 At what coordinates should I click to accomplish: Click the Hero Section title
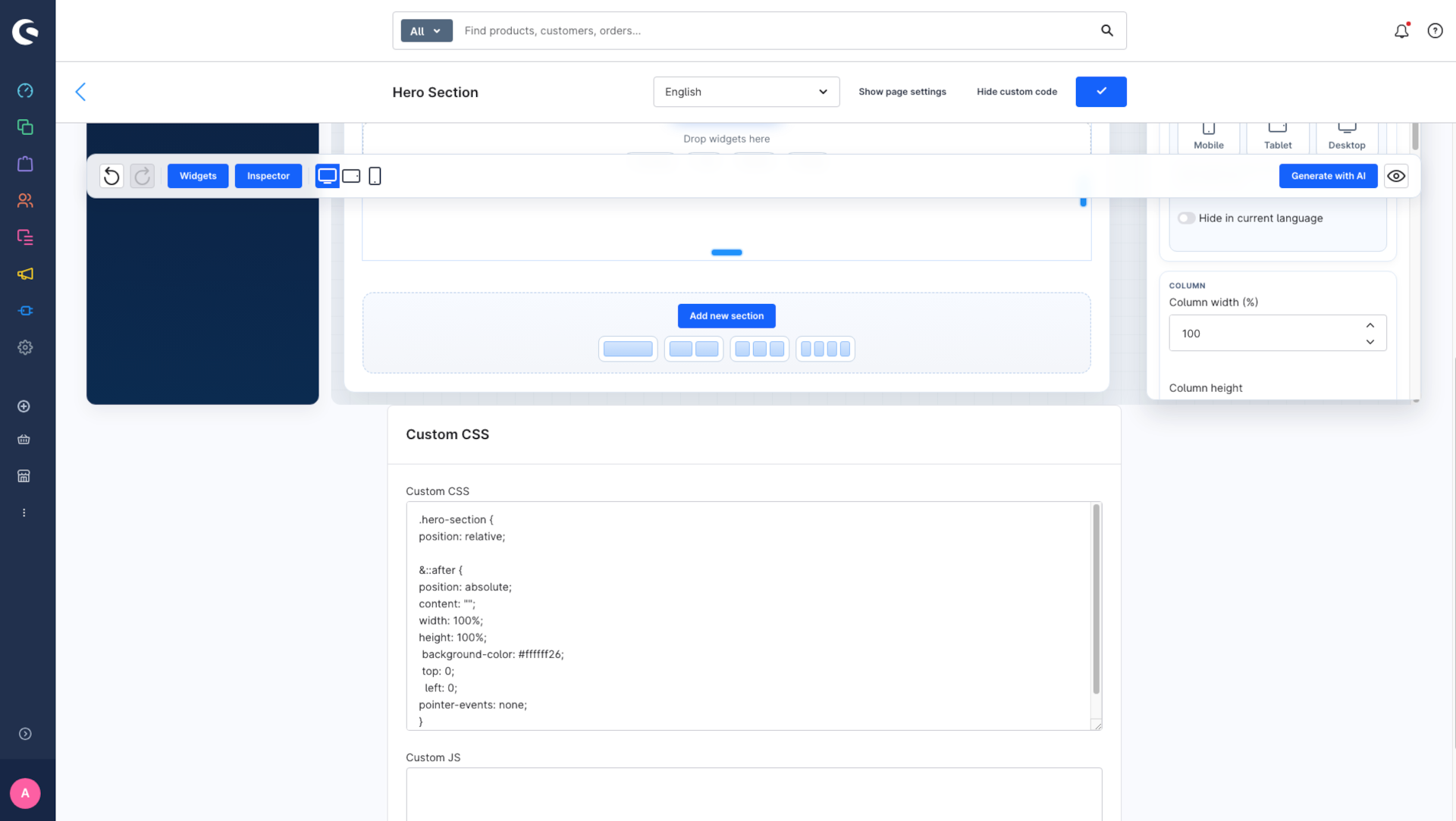(x=435, y=92)
